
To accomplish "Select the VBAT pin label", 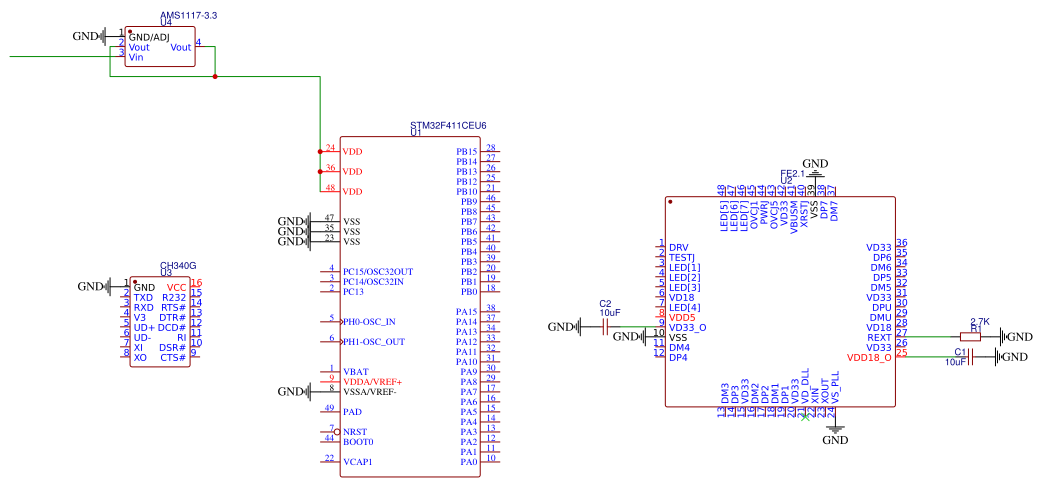I will click(355, 371).
